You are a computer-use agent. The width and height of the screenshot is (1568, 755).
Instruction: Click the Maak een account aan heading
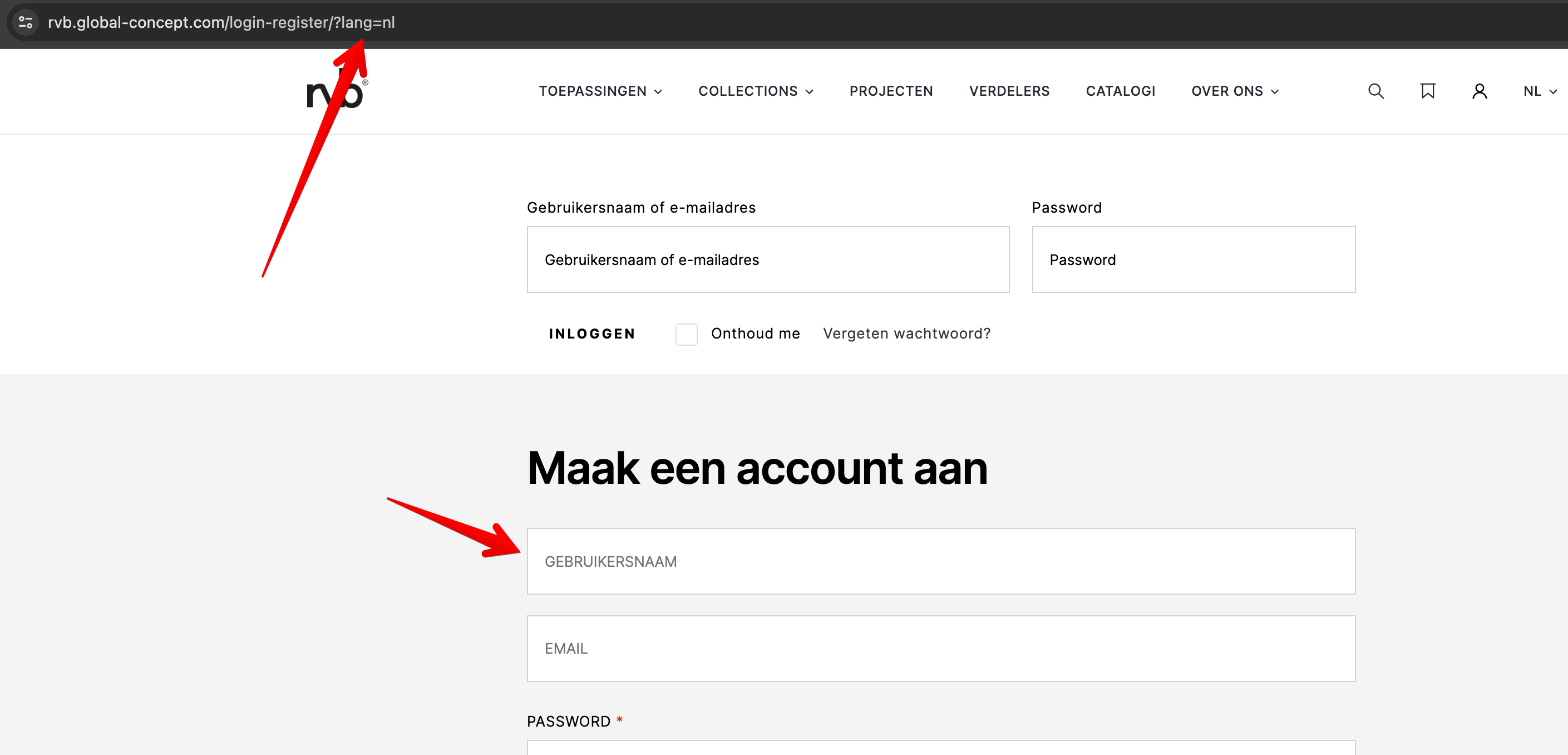757,468
